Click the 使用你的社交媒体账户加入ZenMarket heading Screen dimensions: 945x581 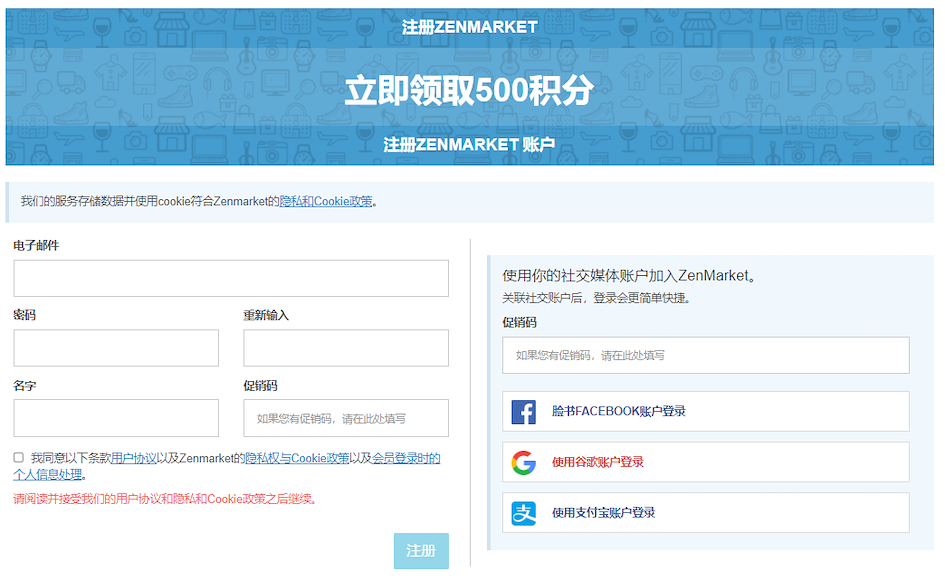(629, 275)
